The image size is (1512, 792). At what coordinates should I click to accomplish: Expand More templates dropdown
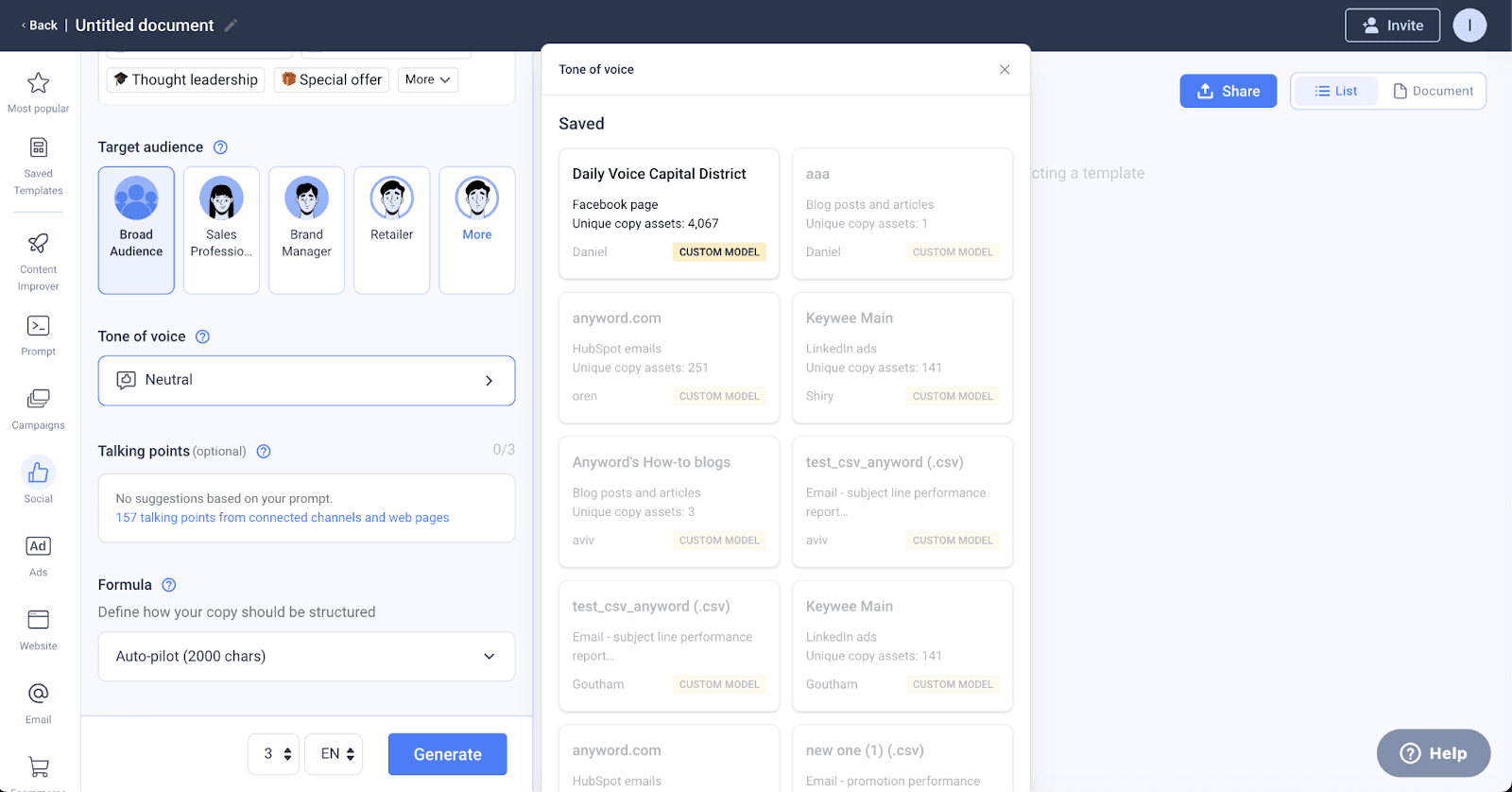pos(428,79)
